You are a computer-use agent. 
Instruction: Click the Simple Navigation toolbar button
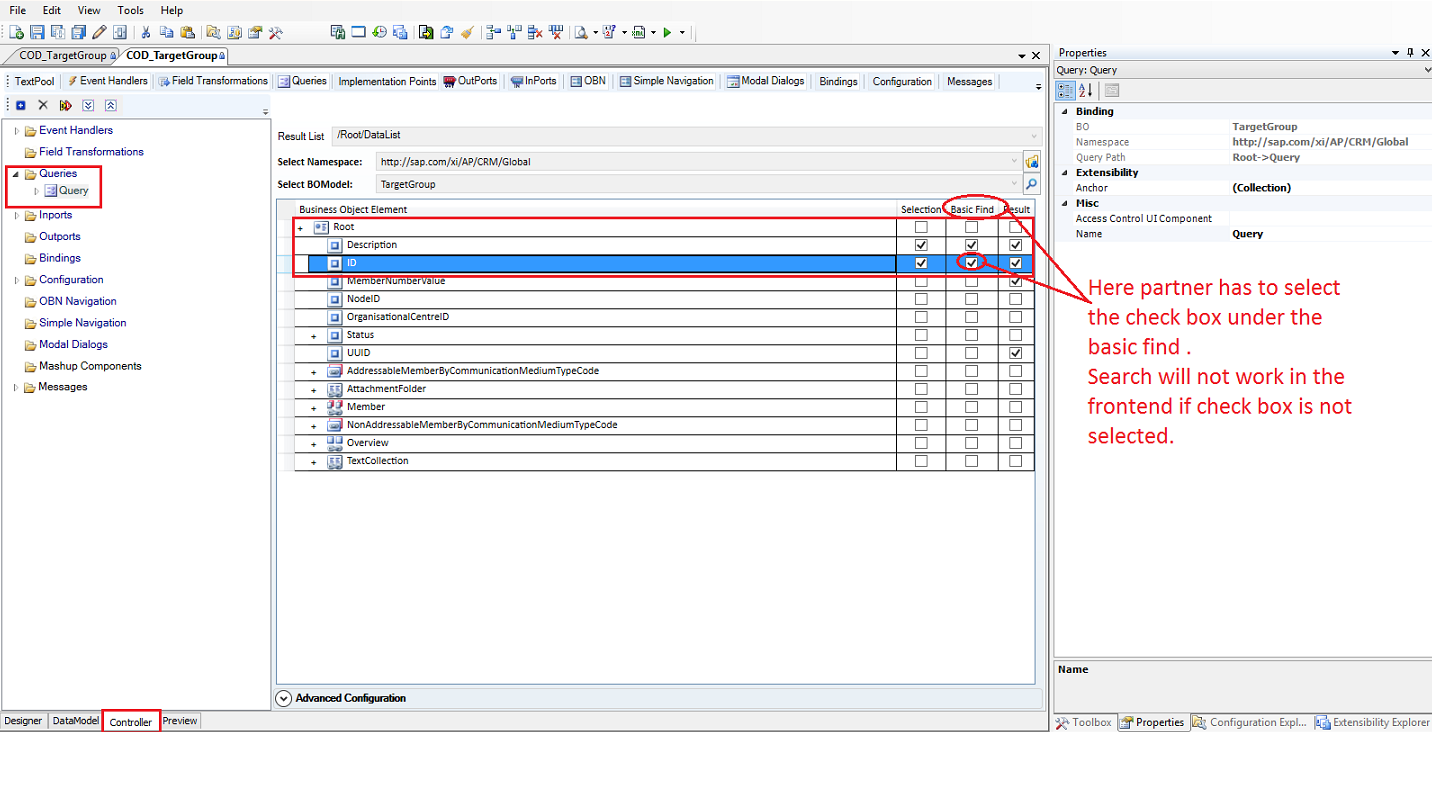point(666,81)
